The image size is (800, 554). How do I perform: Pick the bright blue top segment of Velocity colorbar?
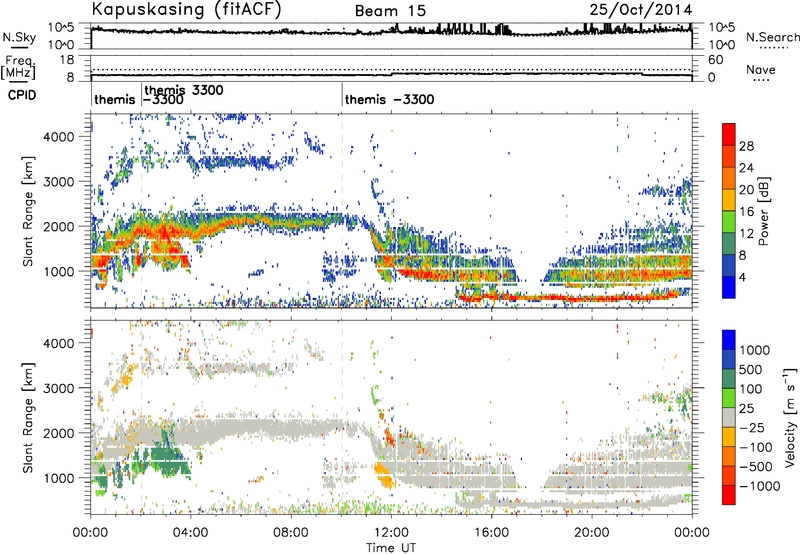(729, 340)
